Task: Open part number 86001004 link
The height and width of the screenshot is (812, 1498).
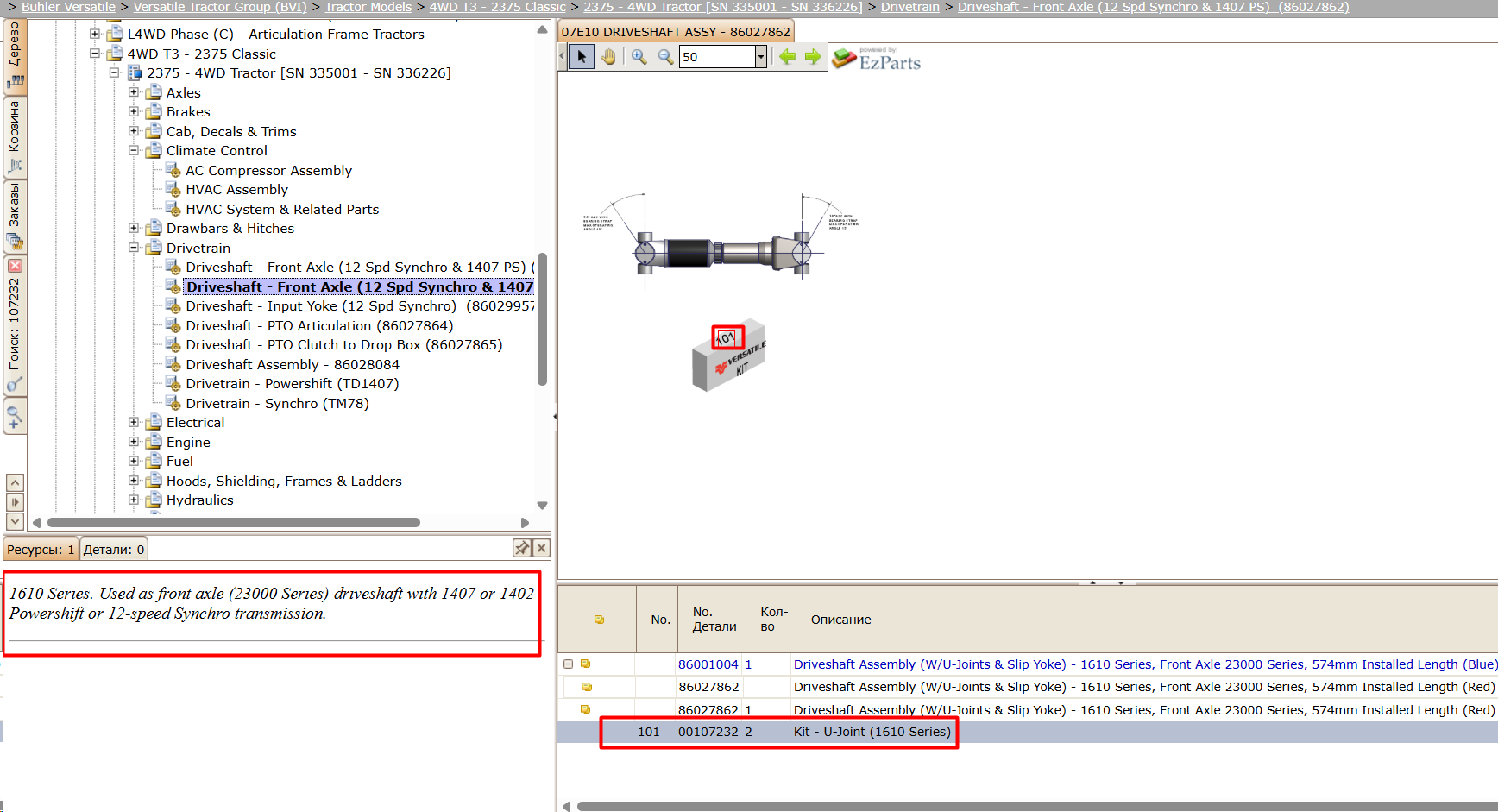Action: [x=708, y=664]
